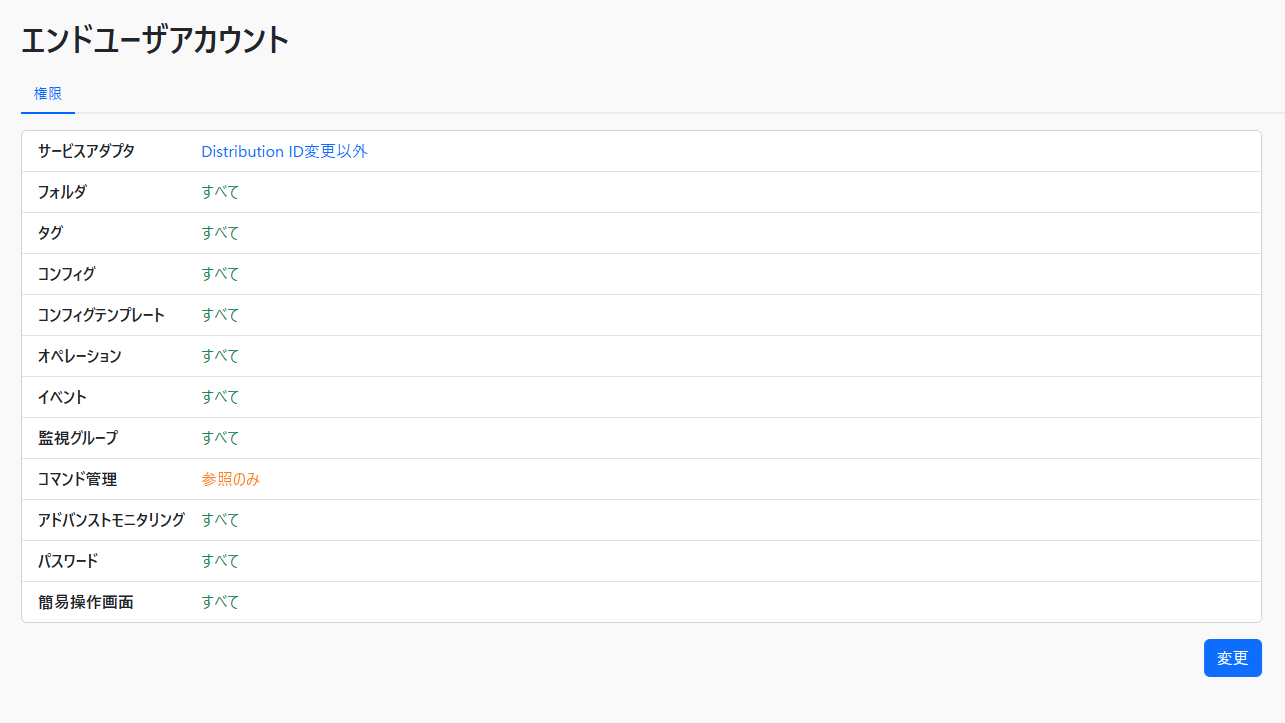Viewport: 1285px width, 723px height.
Task: Click the すべて value in パスワード row
Action: point(220,561)
